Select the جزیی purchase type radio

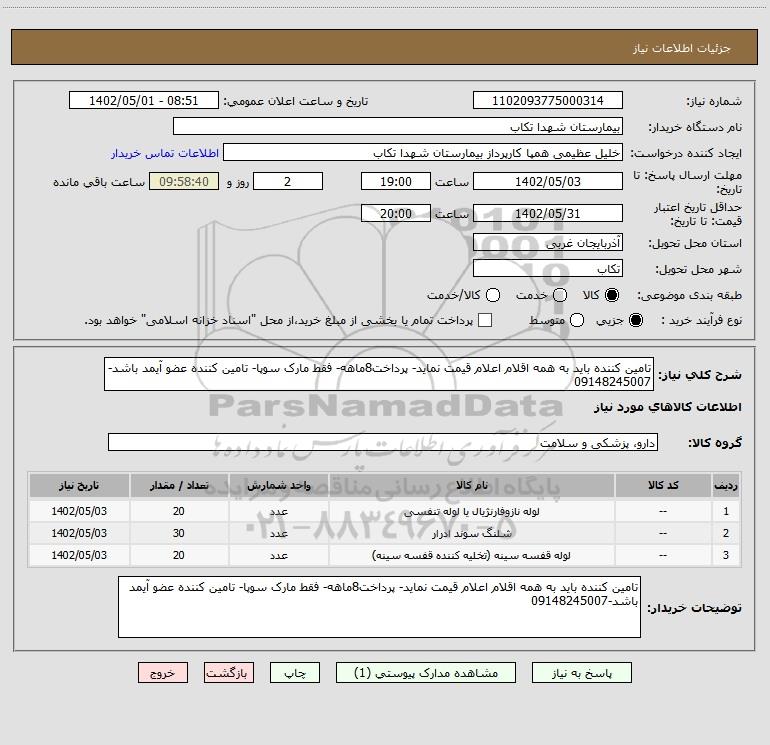635,320
